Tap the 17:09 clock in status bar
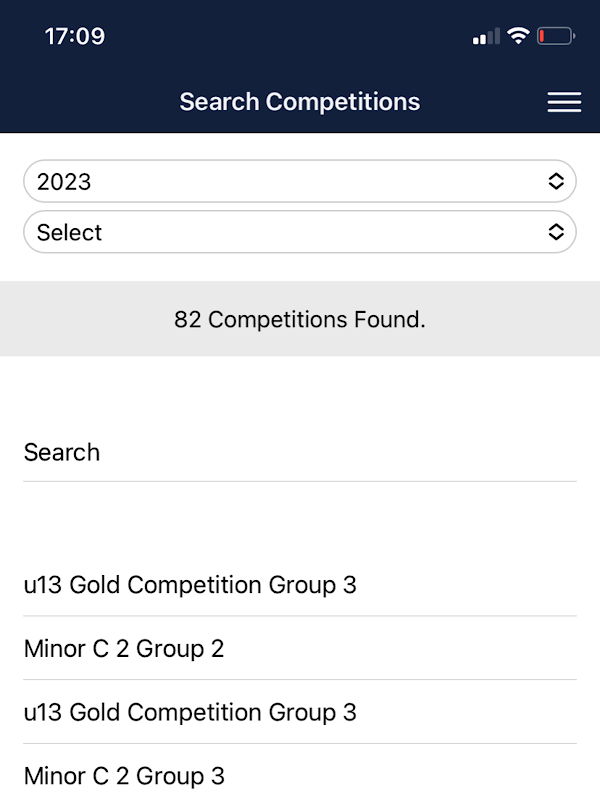Image resolution: width=600 pixels, height=800 pixels. pyautogui.click(x=75, y=37)
